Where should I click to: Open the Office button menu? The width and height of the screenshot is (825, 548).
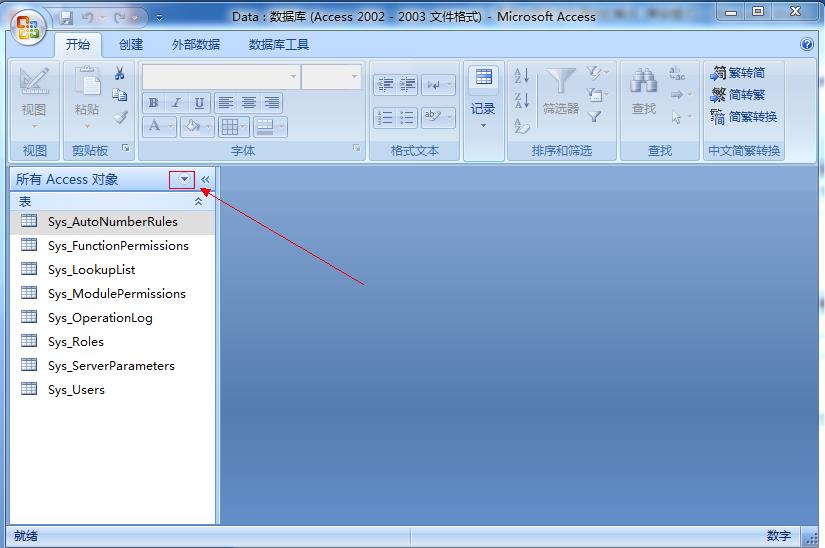[28, 27]
